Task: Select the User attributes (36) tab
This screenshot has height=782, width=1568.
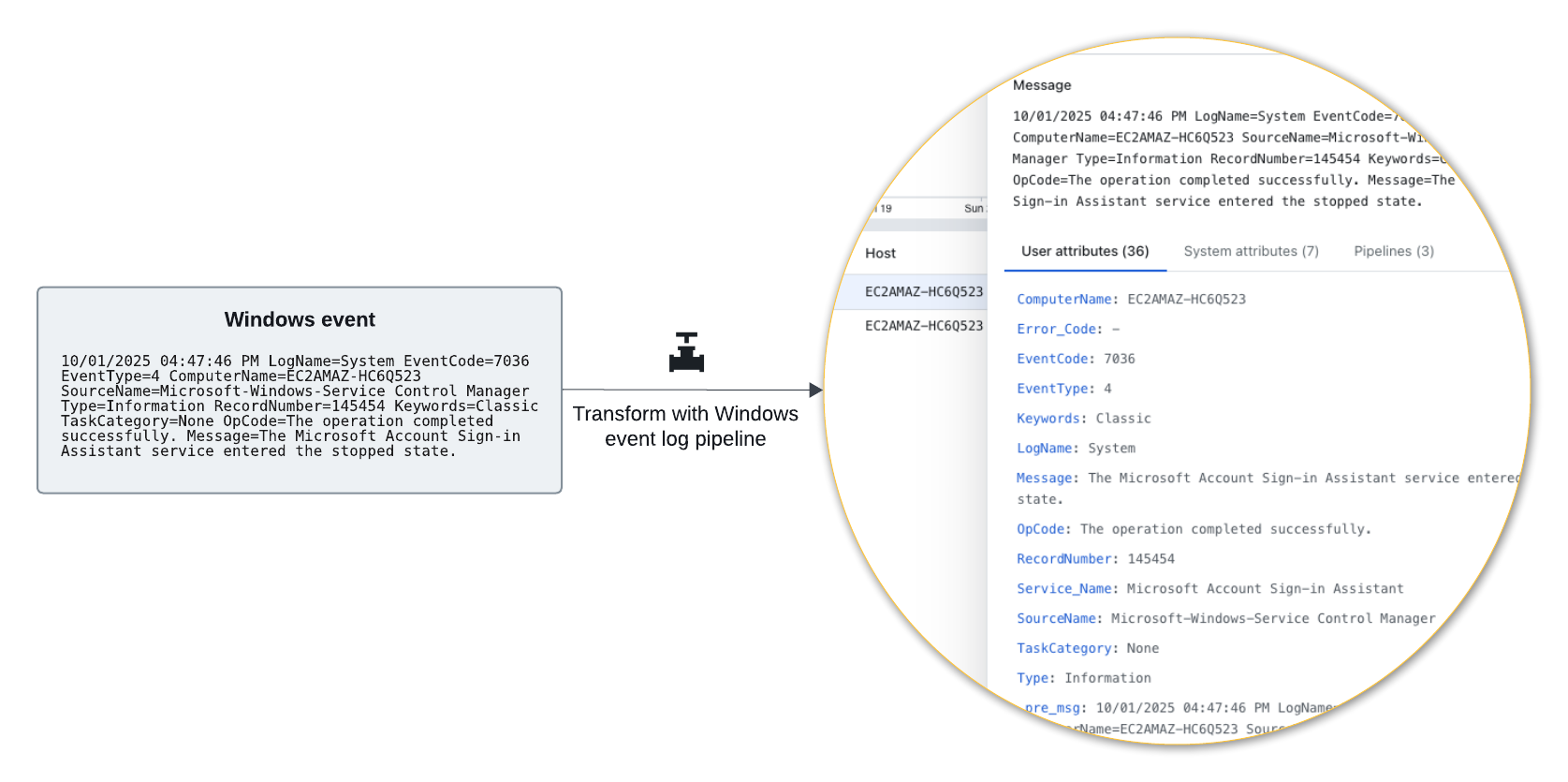Action: click(1085, 251)
